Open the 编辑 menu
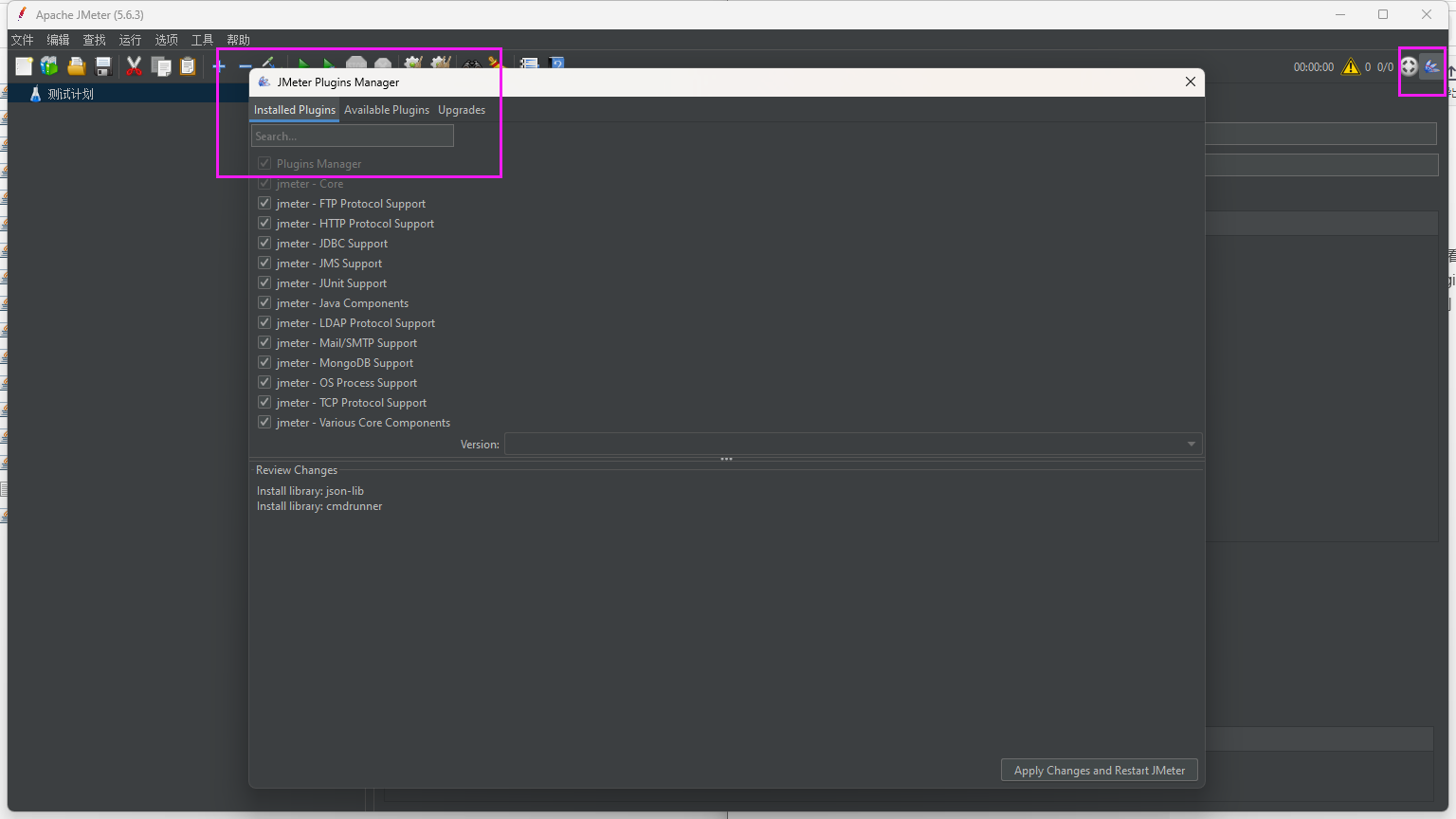Image resolution: width=1456 pixels, height=819 pixels. coord(58,40)
